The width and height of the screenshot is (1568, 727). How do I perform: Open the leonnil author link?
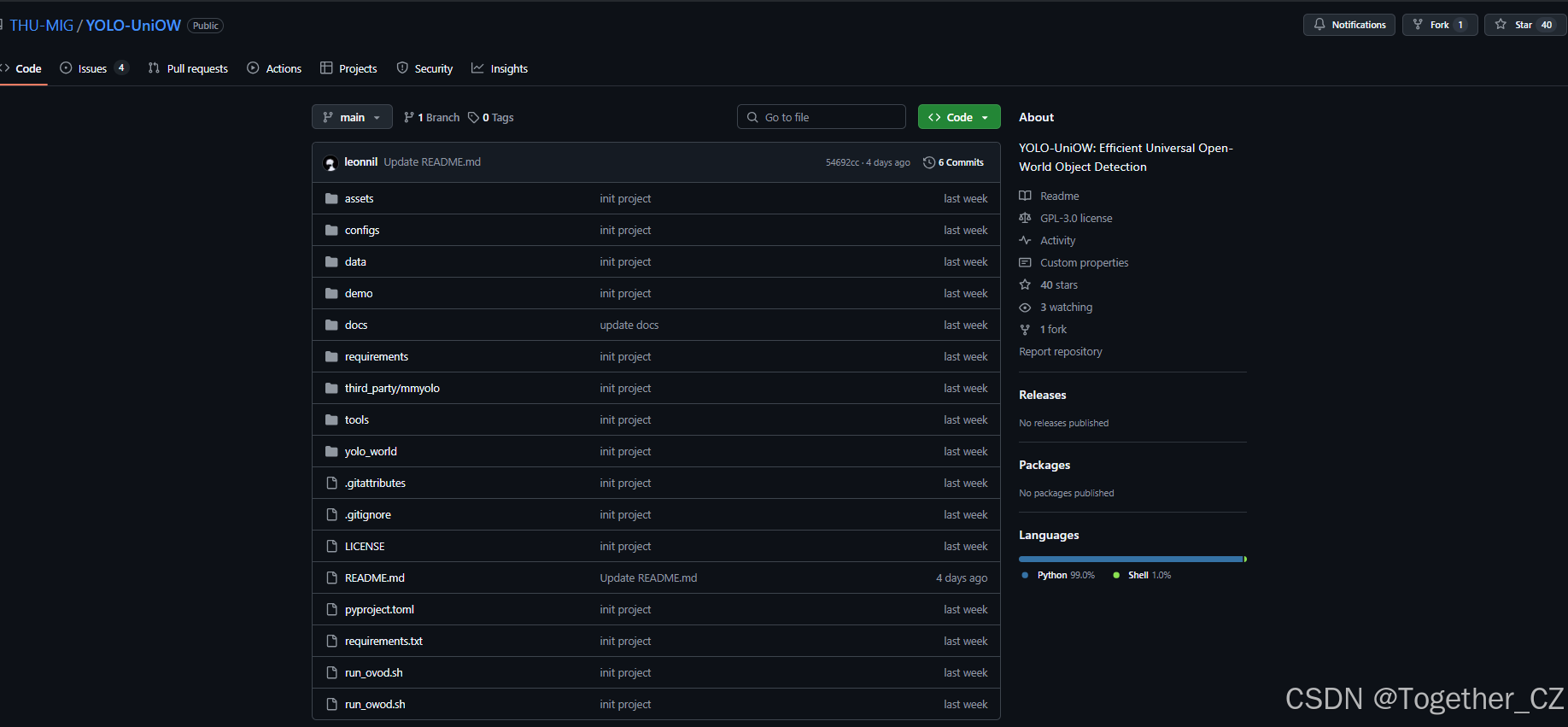click(x=360, y=161)
